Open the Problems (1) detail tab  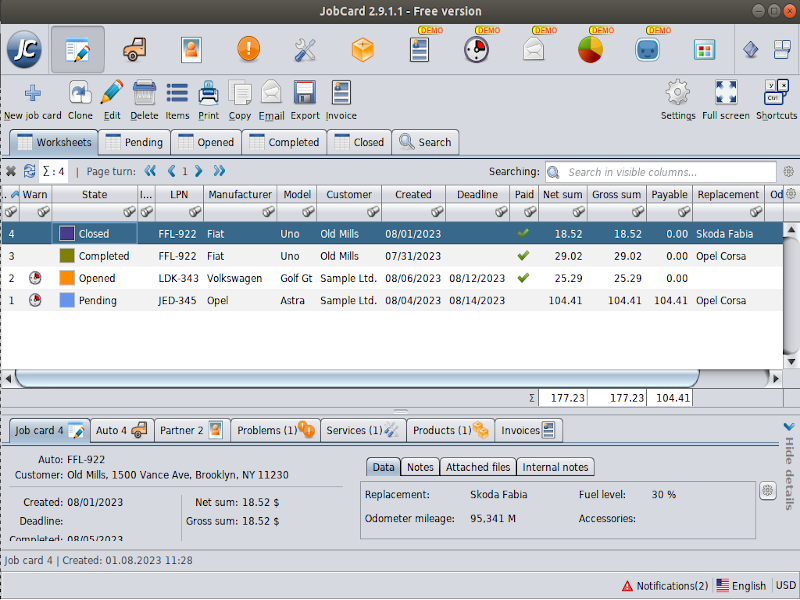pyautogui.click(x=276, y=431)
